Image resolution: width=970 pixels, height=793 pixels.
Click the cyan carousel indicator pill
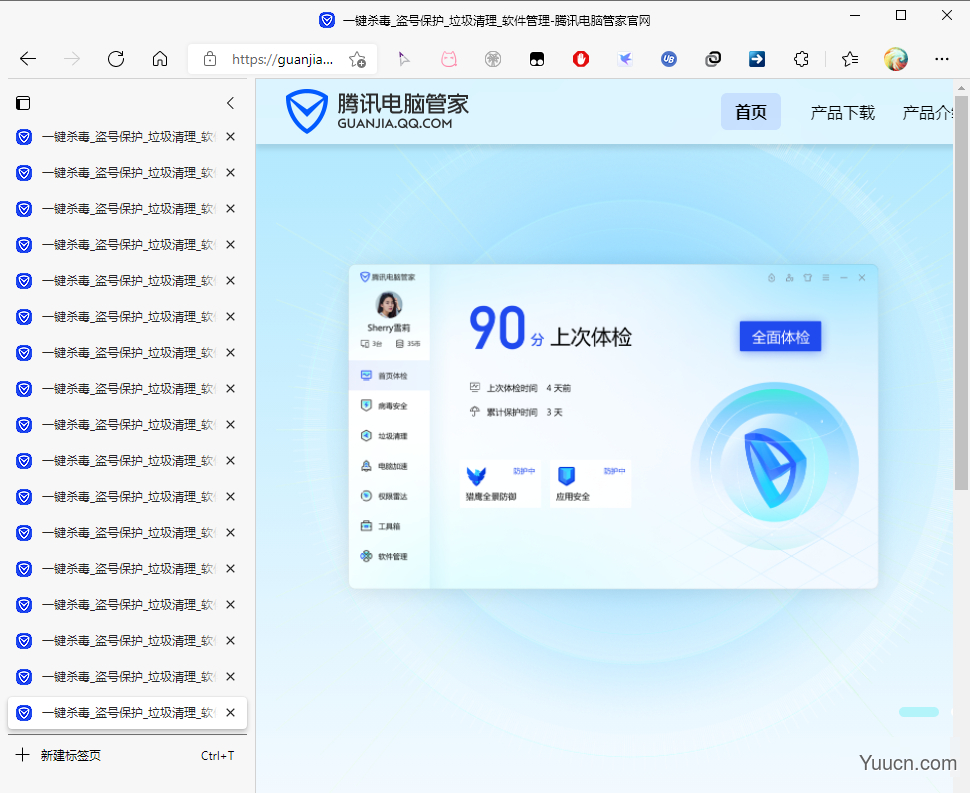click(x=919, y=712)
